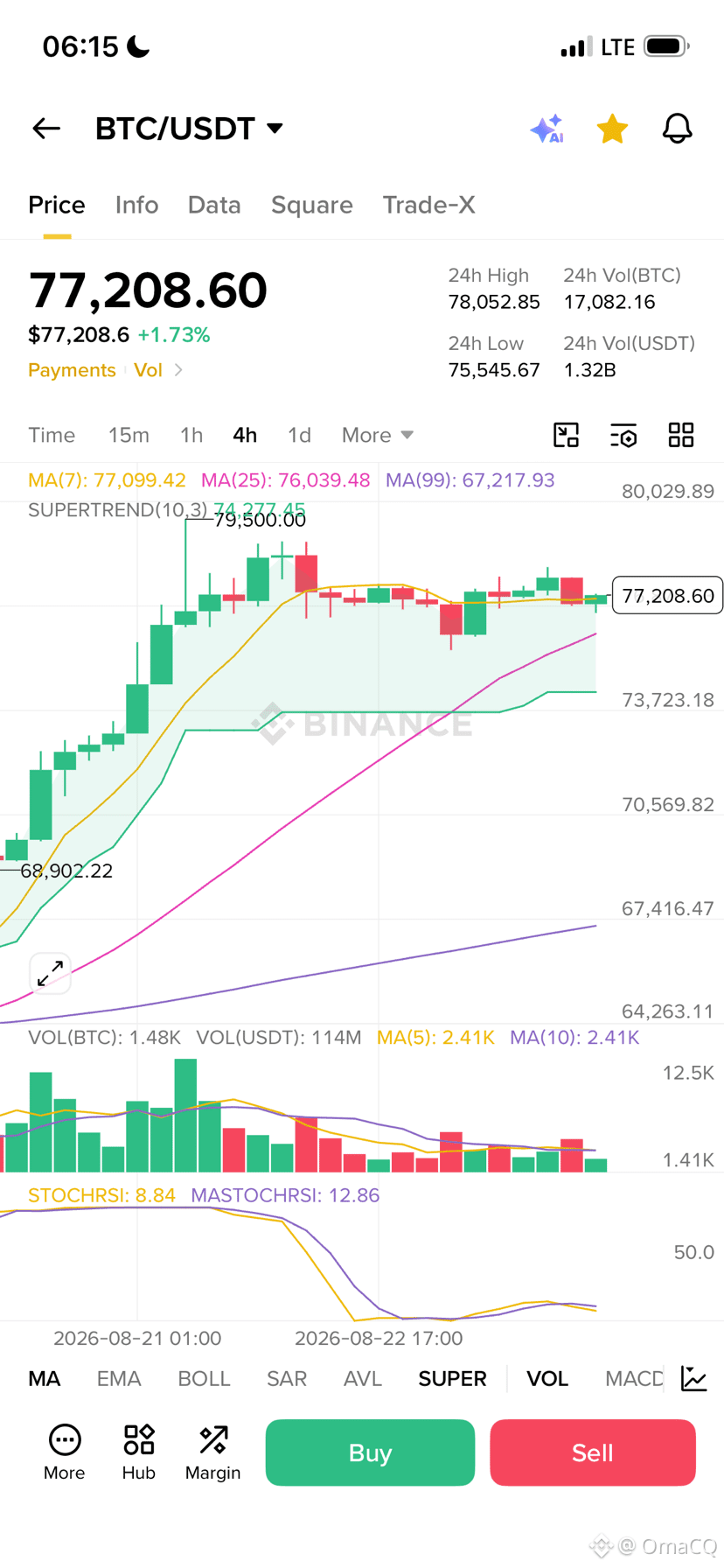724x1568 pixels.
Task: Open the indicator list chart icon
Action: click(694, 1379)
